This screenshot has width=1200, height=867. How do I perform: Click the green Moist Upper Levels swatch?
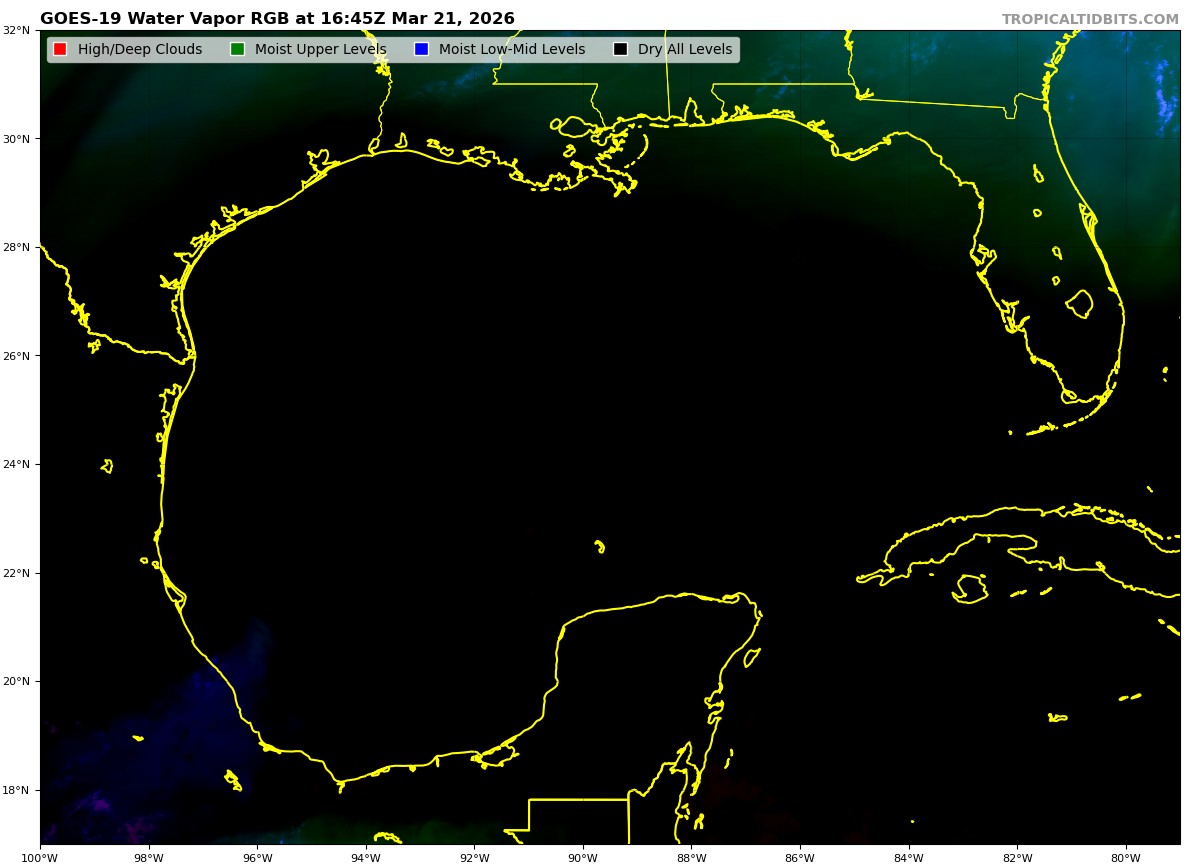[x=237, y=50]
